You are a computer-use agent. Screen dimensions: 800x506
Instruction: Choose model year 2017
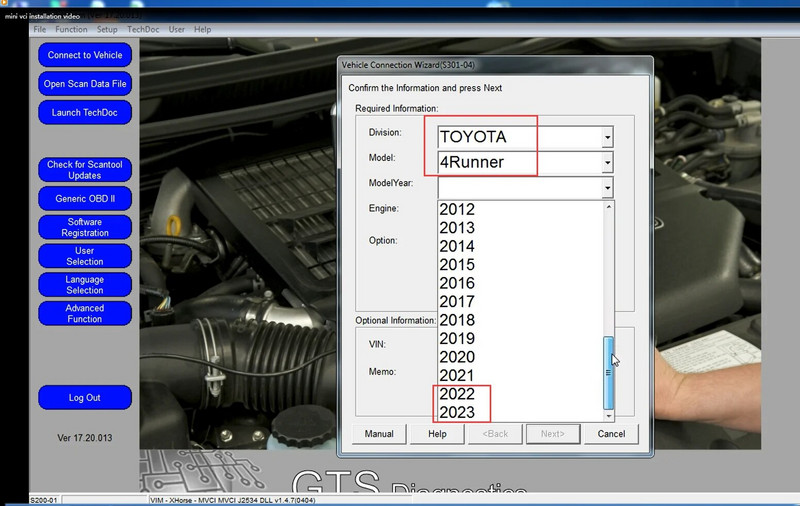point(520,301)
